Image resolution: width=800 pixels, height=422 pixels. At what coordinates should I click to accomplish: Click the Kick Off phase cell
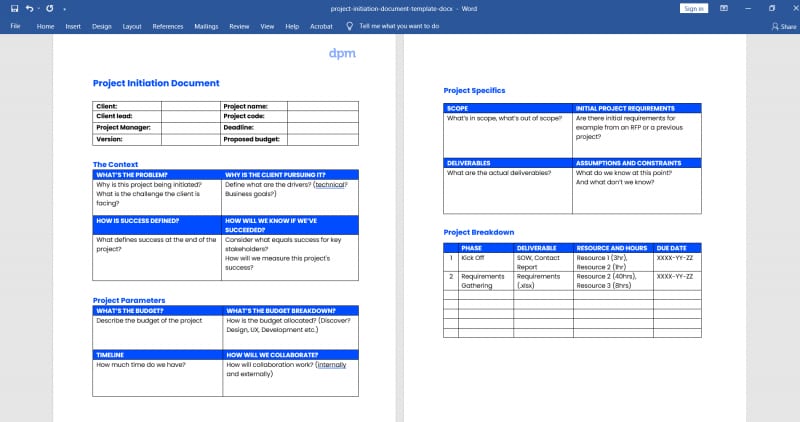[486, 262]
